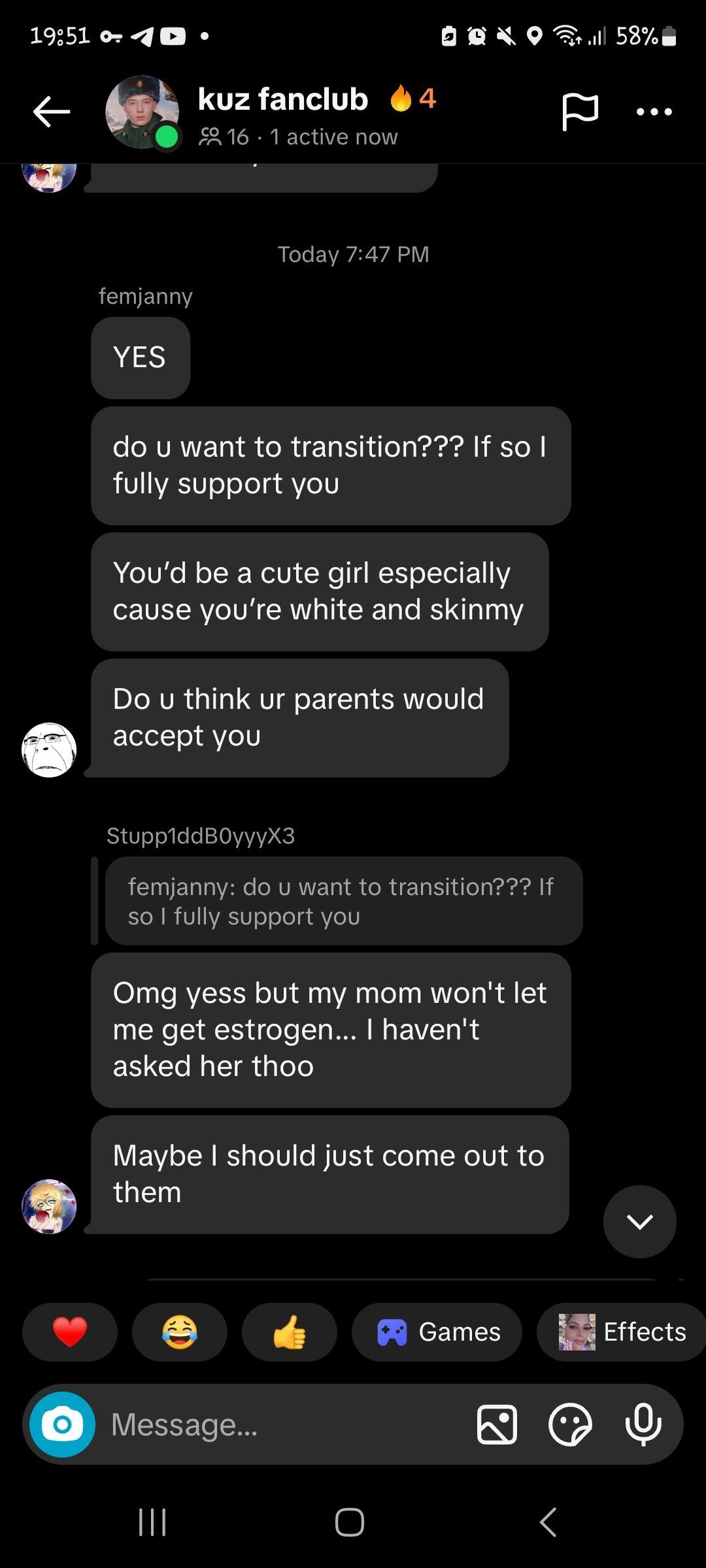Send the thumbs up quick reaction
Viewport: 706px width, 1568px height.
(x=290, y=1332)
